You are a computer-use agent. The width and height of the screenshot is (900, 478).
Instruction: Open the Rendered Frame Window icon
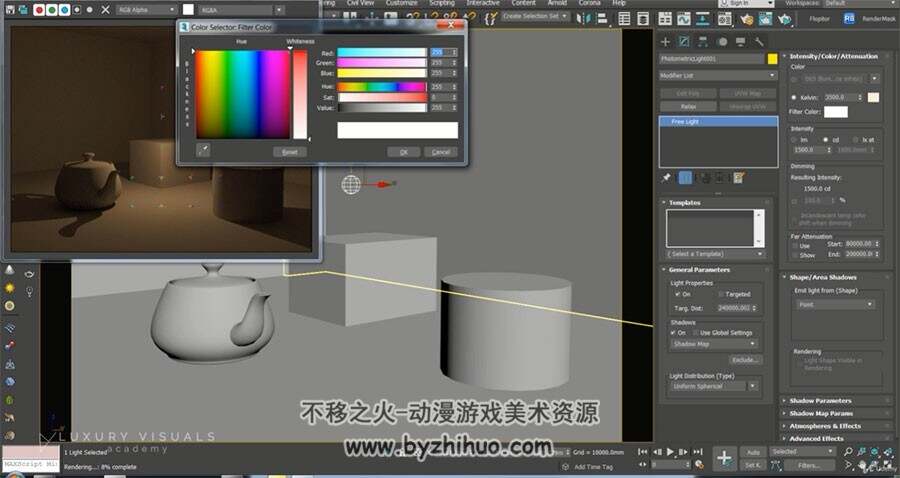pyautogui.click(x=765, y=18)
